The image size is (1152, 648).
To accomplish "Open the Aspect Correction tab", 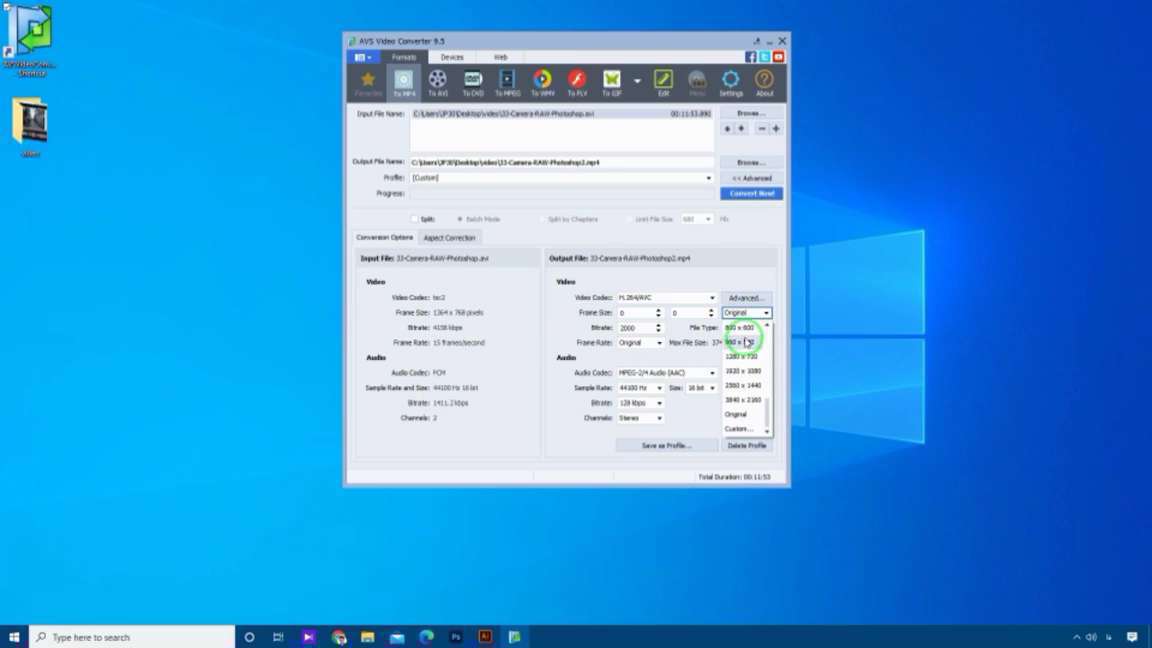I will [449, 238].
